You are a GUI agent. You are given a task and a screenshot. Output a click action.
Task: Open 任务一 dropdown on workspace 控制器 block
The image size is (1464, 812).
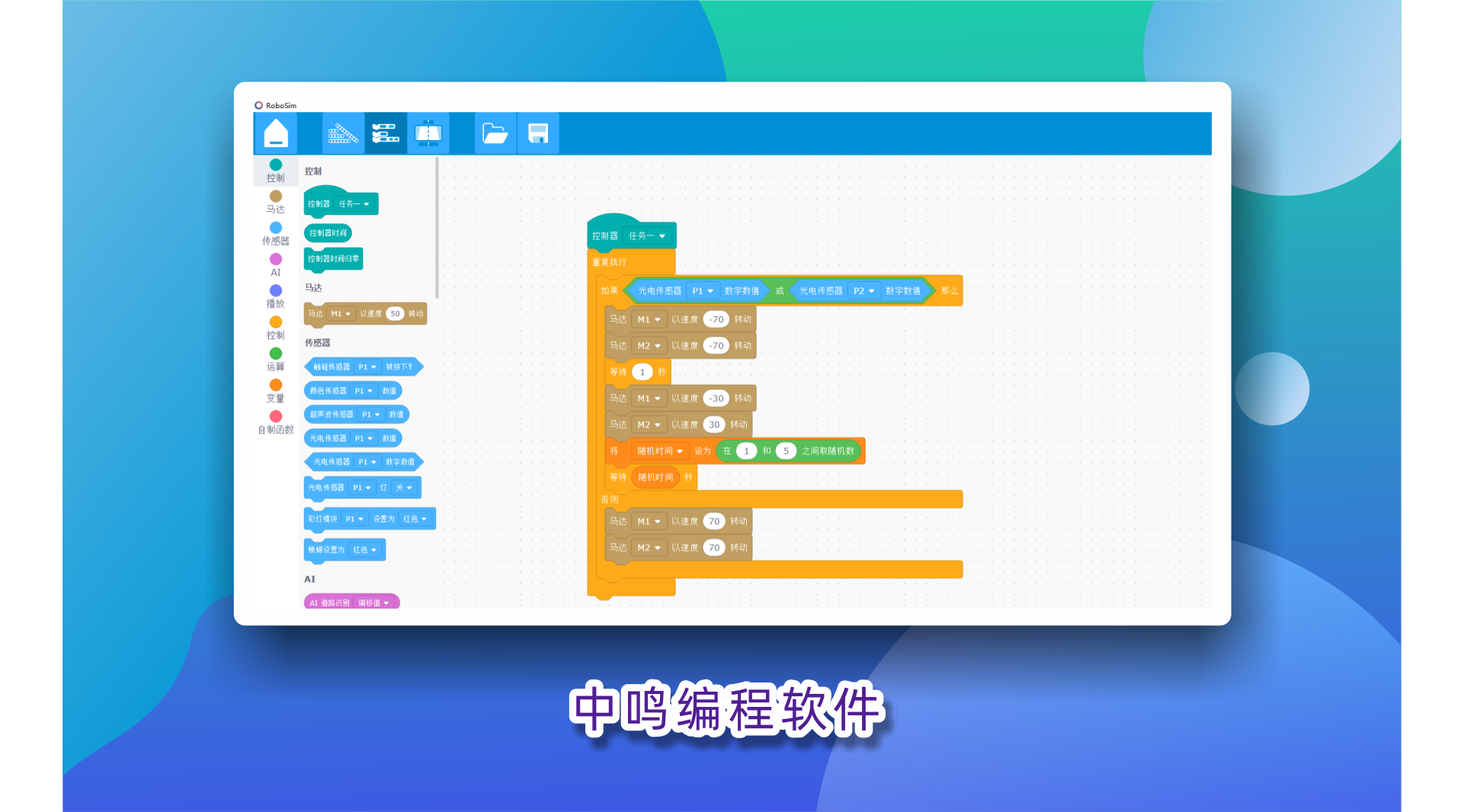648,236
